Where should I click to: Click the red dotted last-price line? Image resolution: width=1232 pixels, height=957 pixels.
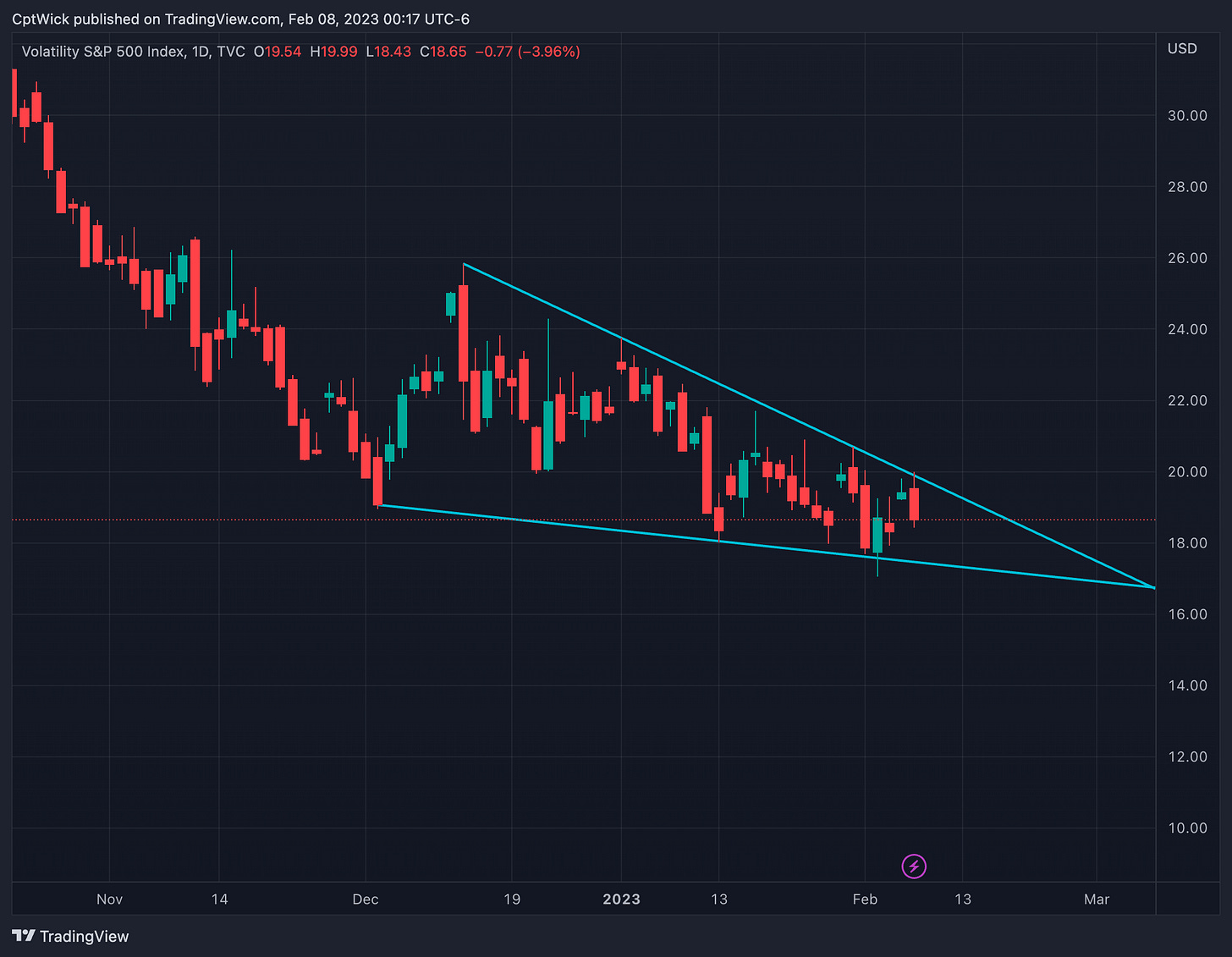coord(584,520)
